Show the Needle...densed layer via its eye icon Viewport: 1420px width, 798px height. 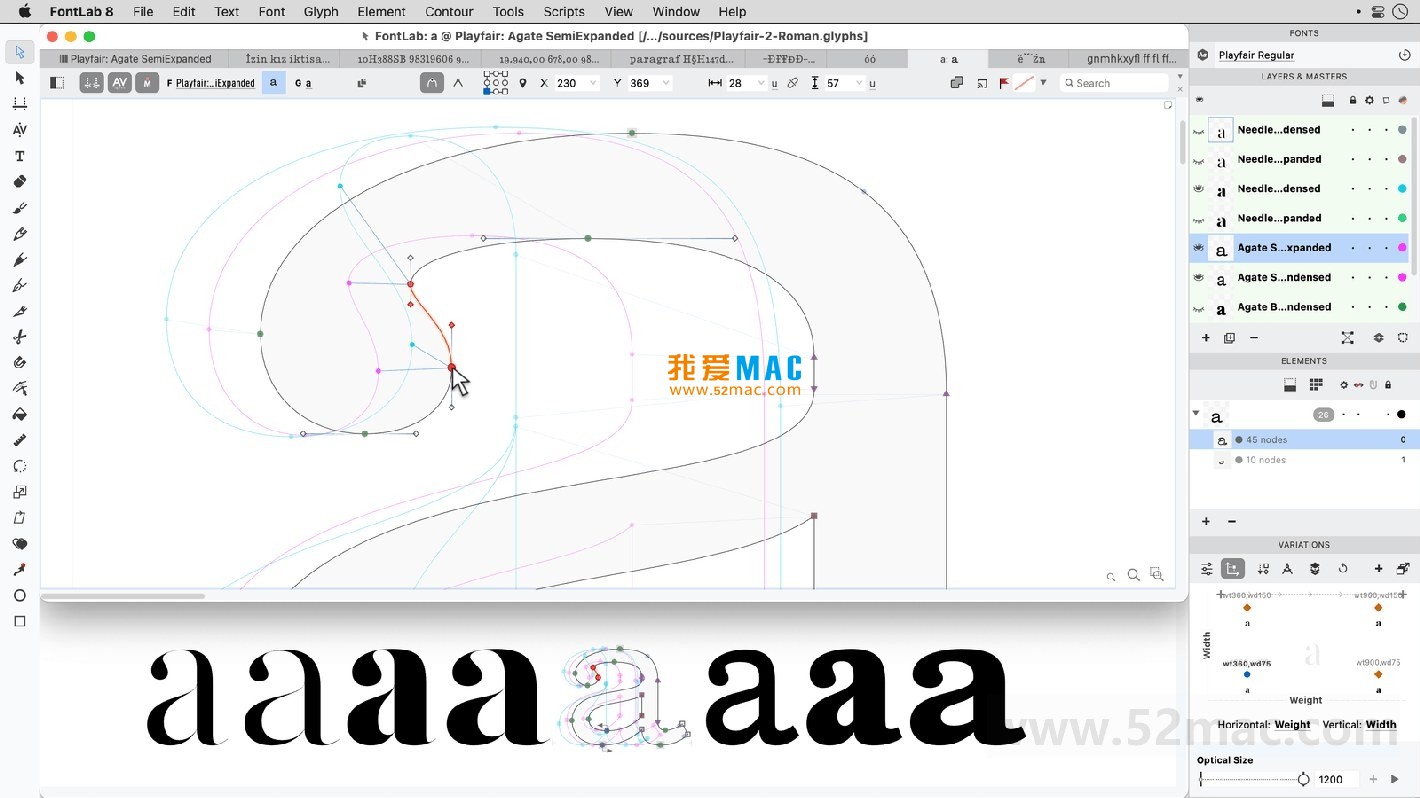tap(1199, 130)
